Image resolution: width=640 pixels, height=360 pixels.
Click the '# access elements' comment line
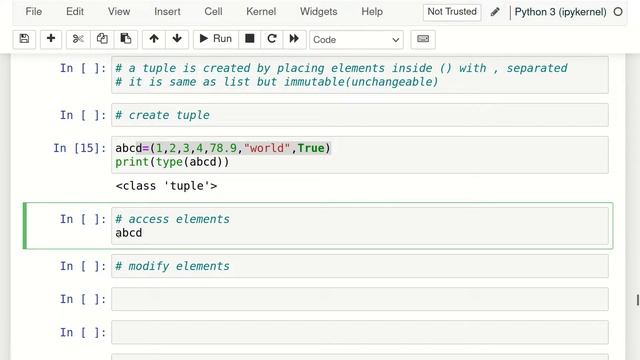(172, 219)
